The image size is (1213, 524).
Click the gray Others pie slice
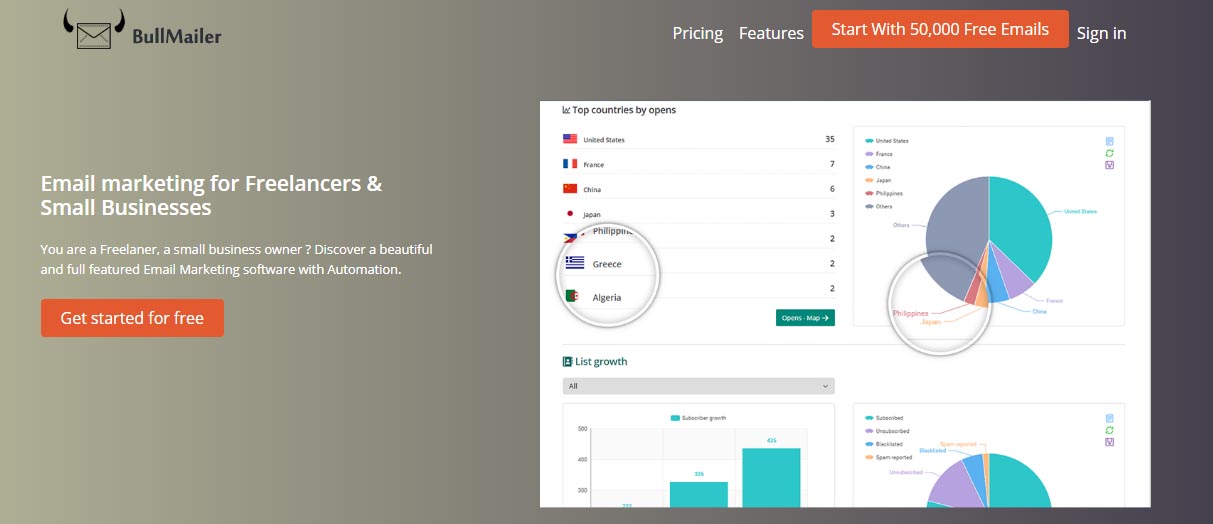[952, 225]
